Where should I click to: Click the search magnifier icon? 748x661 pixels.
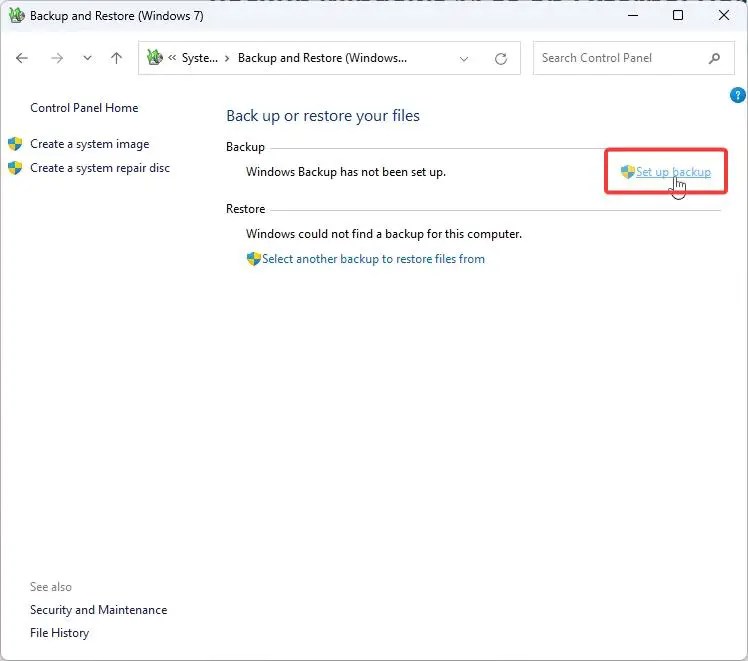tap(714, 58)
